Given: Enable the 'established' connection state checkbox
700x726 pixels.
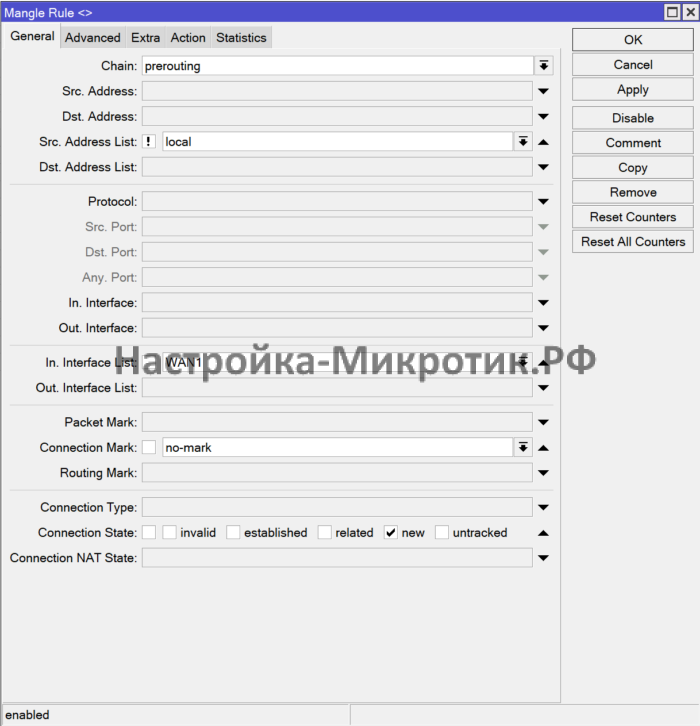Looking at the screenshot, I should 233,533.
